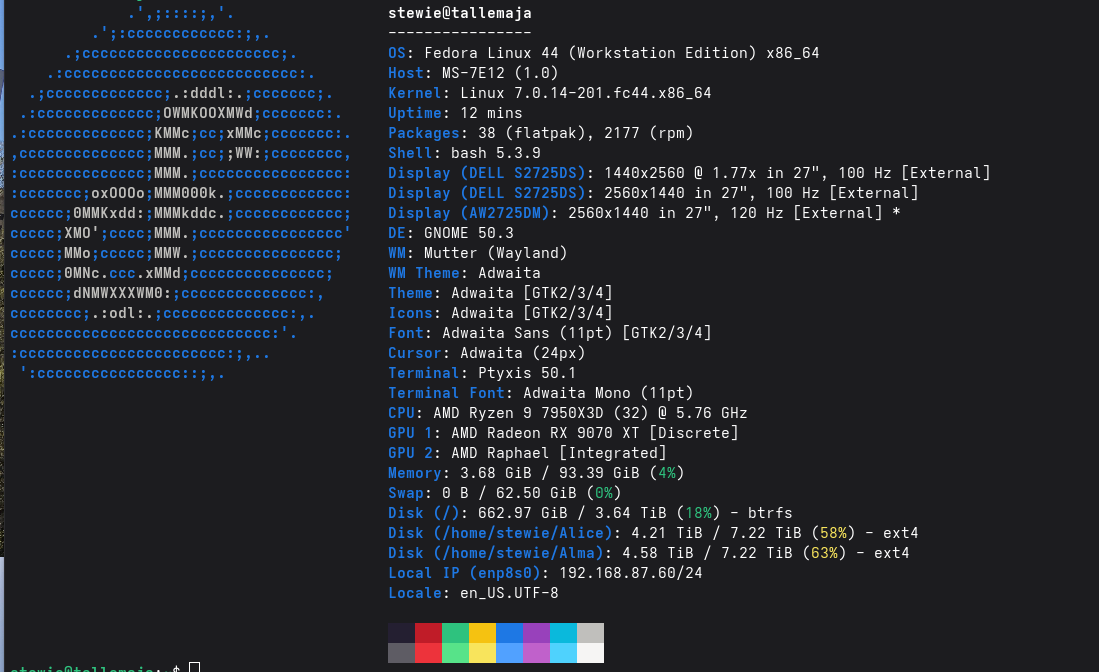Click the Icons line Adwaita [GTK2/3/4]
This screenshot has width=1099, height=672.
[500, 313]
